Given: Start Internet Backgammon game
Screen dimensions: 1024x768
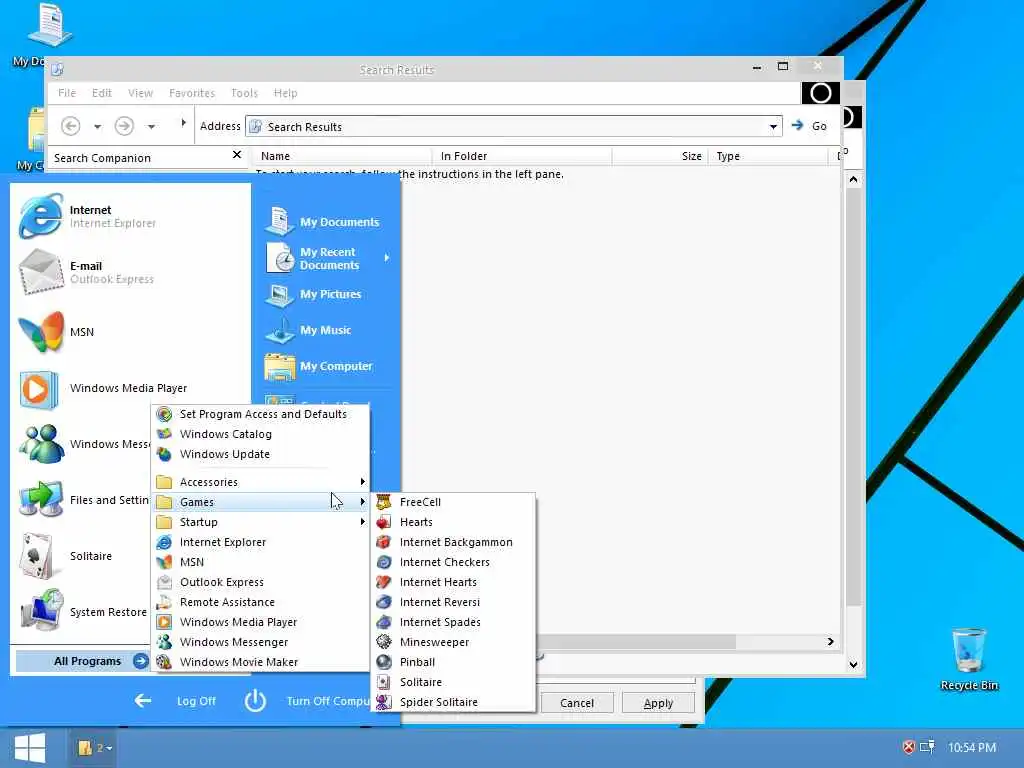Looking at the screenshot, I should (453, 542).
